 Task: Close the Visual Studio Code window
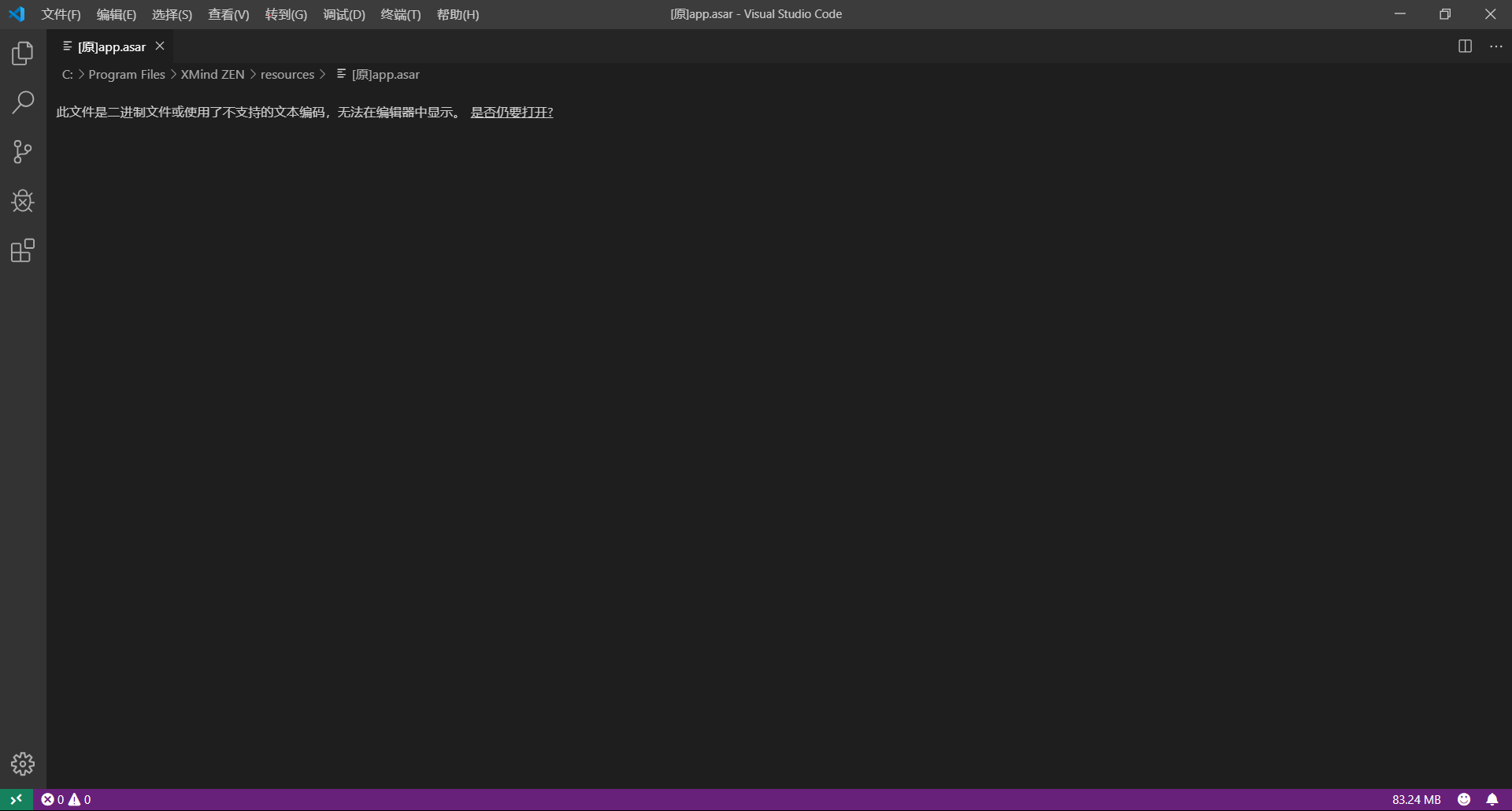click(x=1490, y=14)
